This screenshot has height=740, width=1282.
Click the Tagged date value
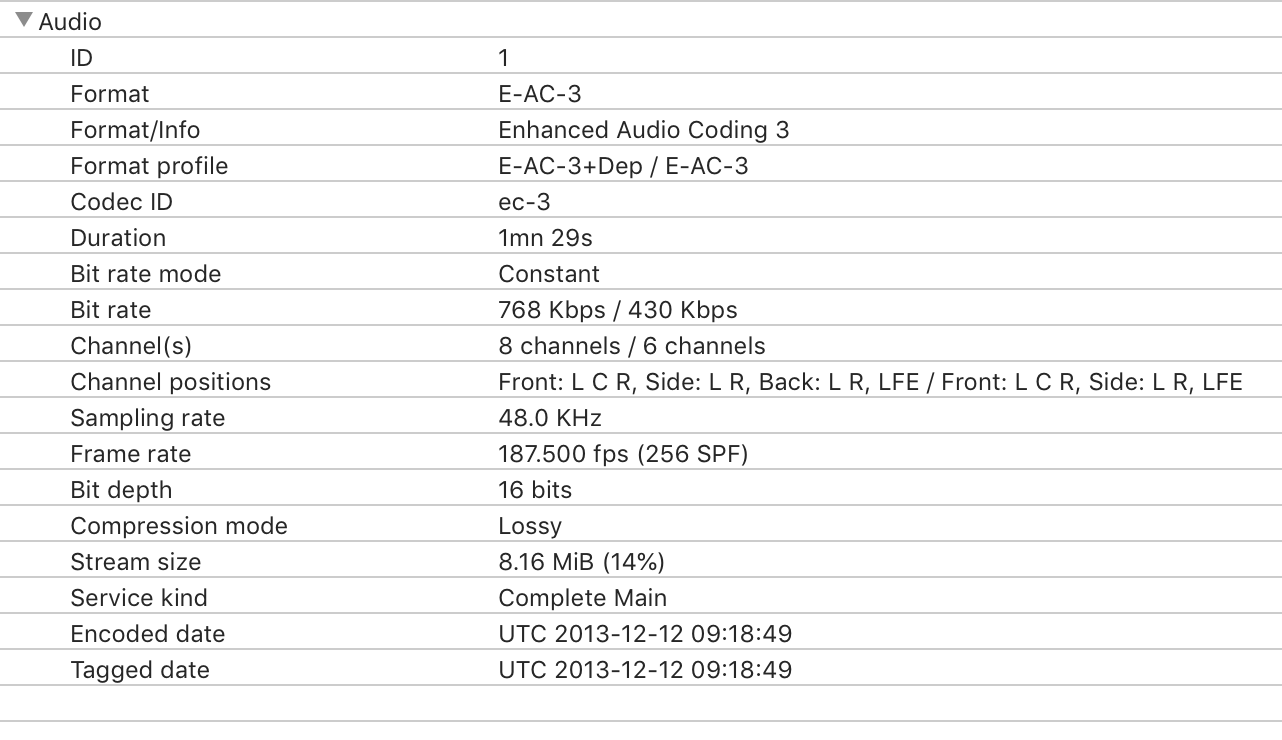pyautogui.click(x=645, y=670)
